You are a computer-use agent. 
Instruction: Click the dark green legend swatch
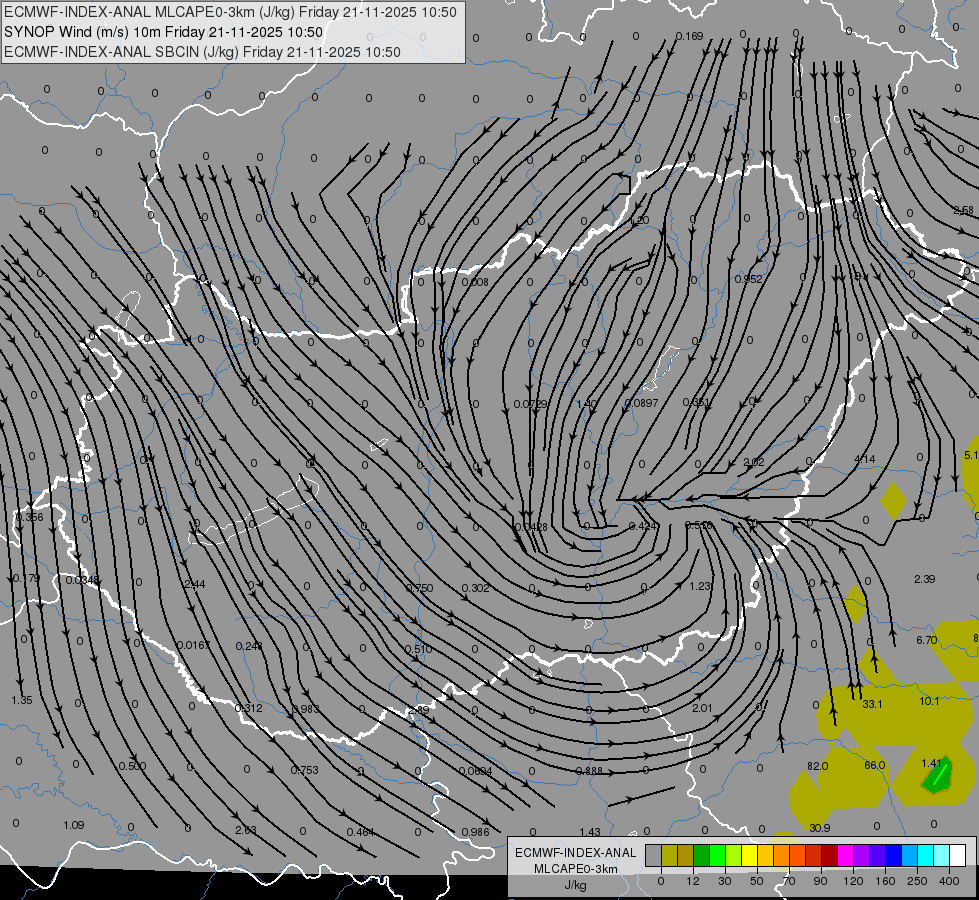click(702, 855)
